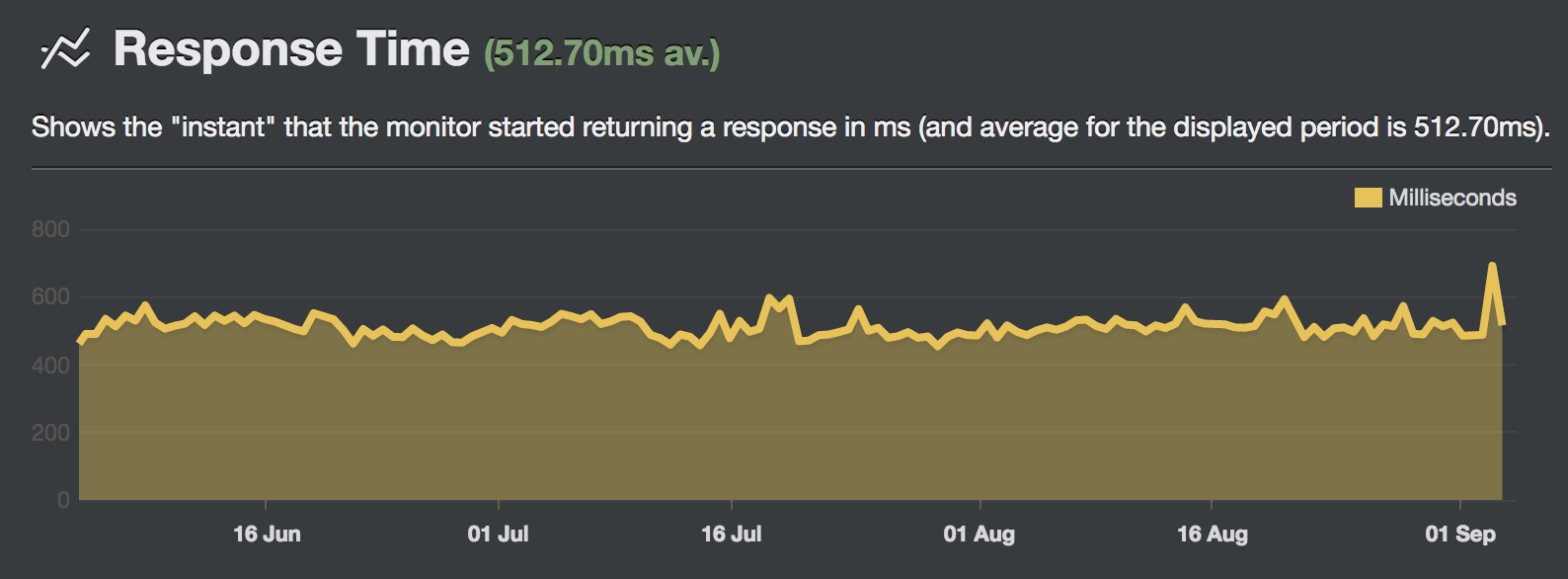The height and width of the screenshot is (579, 1568).
Task: Click the 600 y-axis label
Action: tap(50, 296)
